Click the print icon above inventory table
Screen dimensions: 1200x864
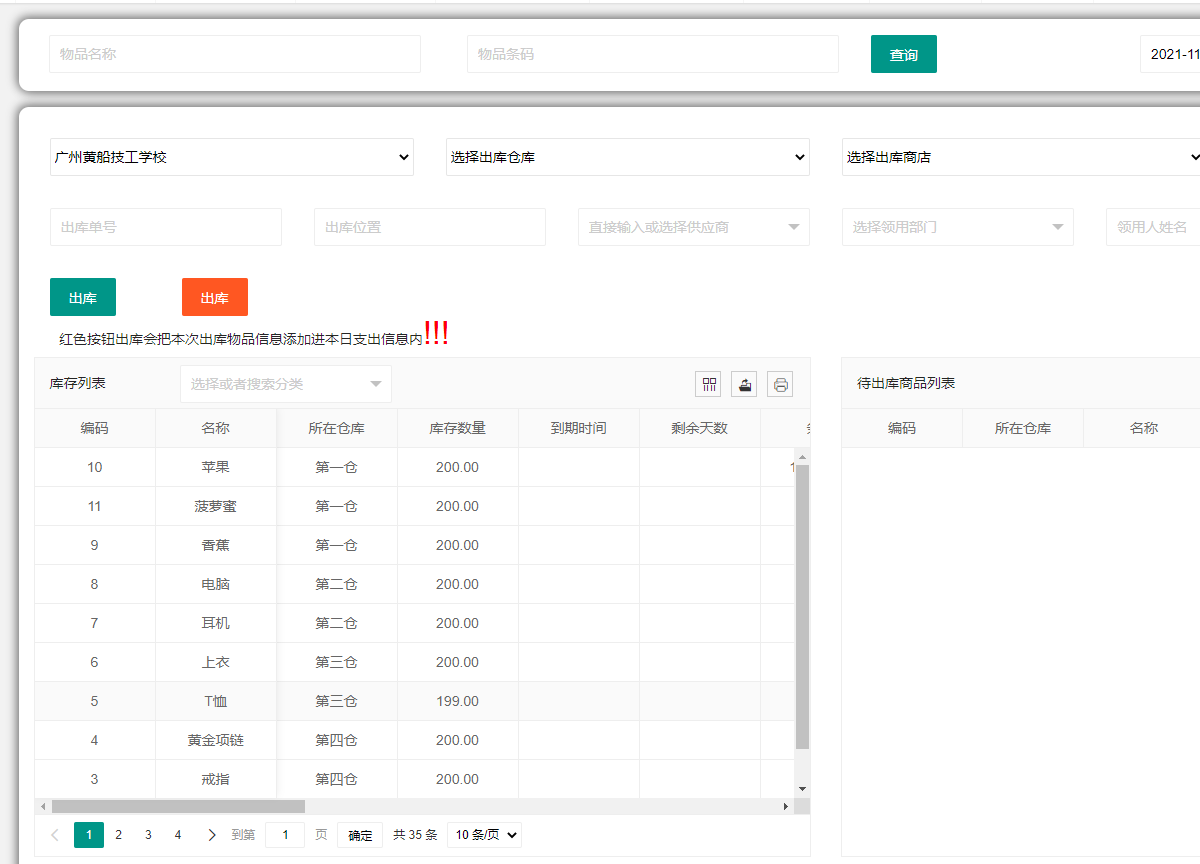780,384
